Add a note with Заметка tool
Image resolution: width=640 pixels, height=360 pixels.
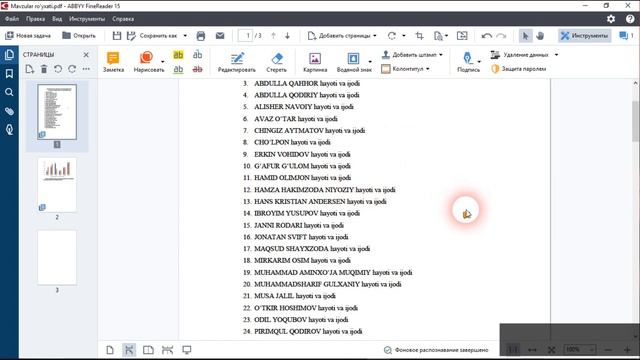113,62
